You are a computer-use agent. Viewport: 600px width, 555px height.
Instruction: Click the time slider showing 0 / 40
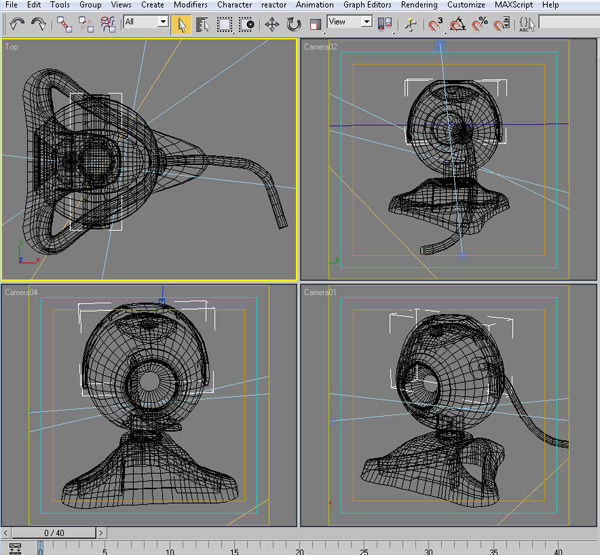point(54,533)
